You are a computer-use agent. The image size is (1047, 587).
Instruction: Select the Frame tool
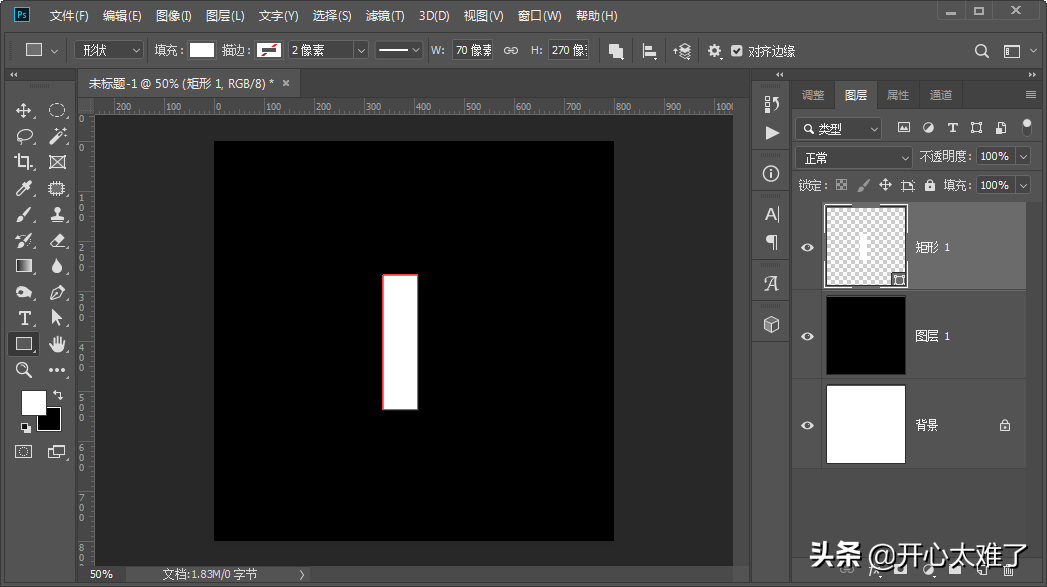pyautogui.click(x=57, y=162)
